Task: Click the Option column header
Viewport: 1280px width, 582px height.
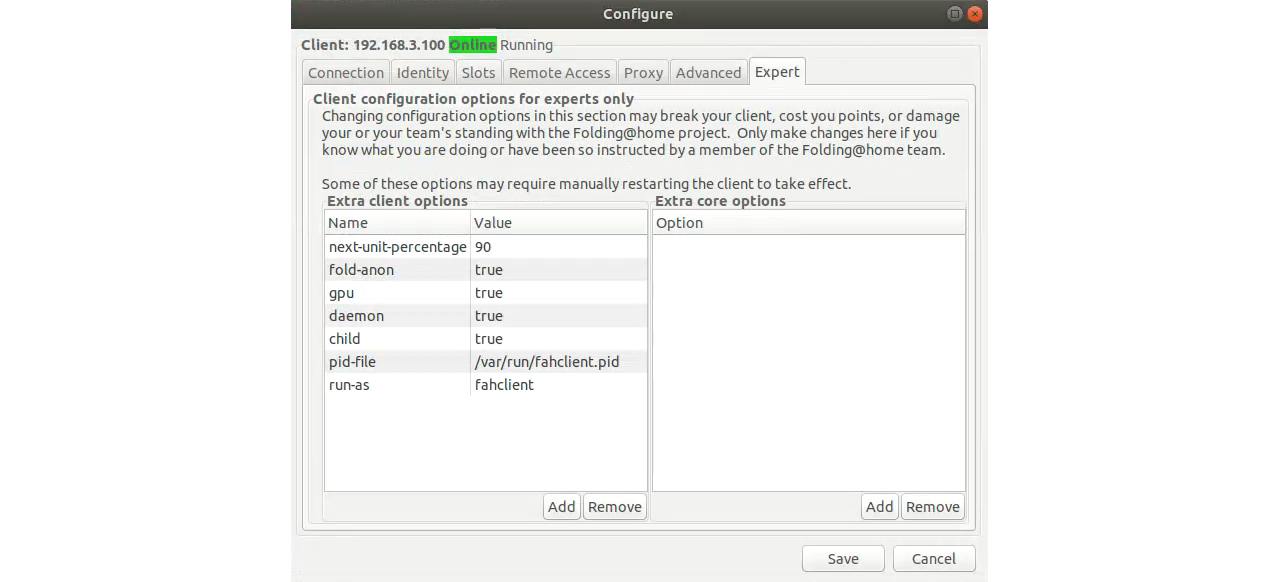Action: click(x=809, y=223)
